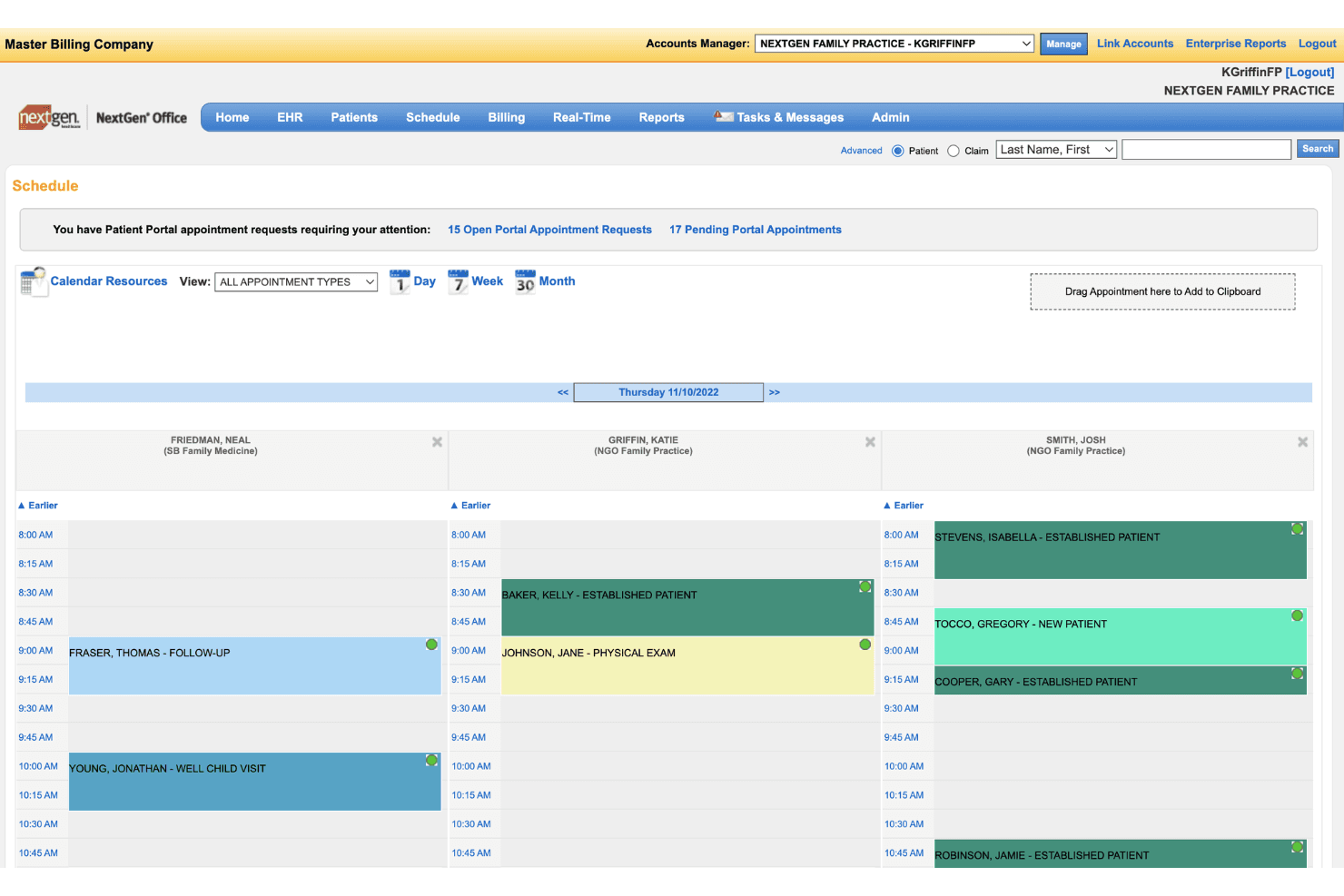Click the Drag Appointment clipboard area
1344x896 pixels.
coord(1162,291)
